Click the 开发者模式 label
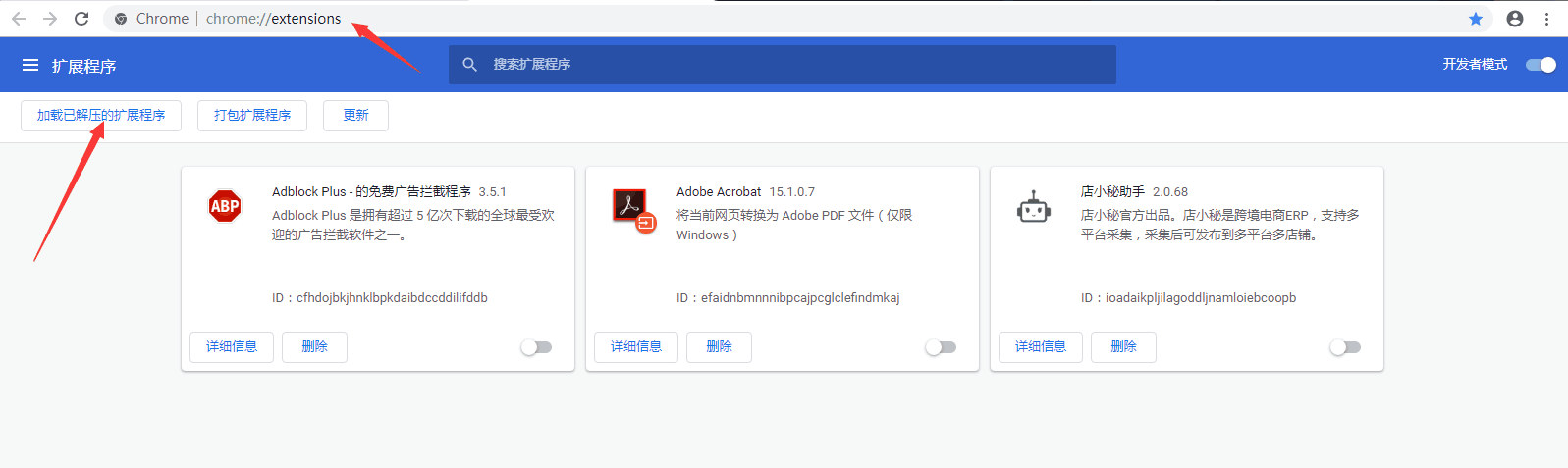Viewport: 1568px width, 468px height. click(x=1475, y=65)
